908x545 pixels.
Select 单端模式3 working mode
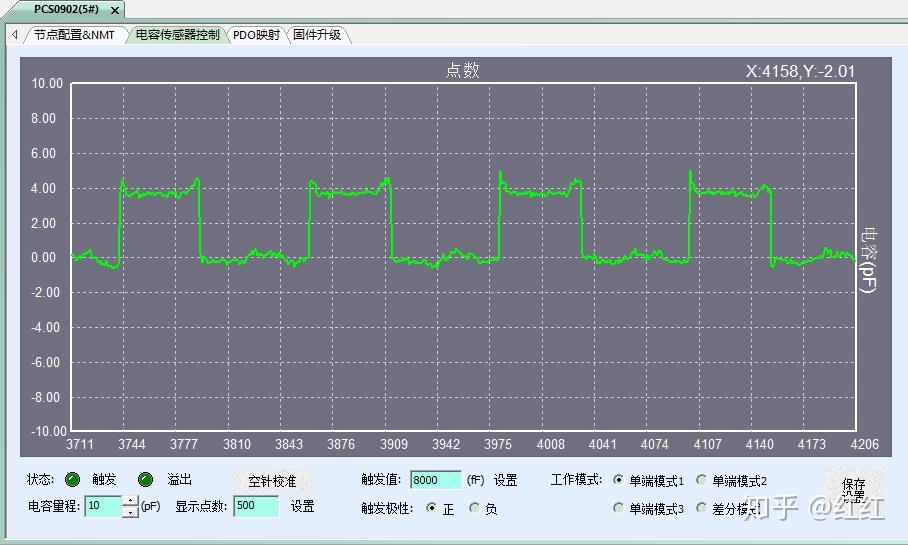coord(618,508)
